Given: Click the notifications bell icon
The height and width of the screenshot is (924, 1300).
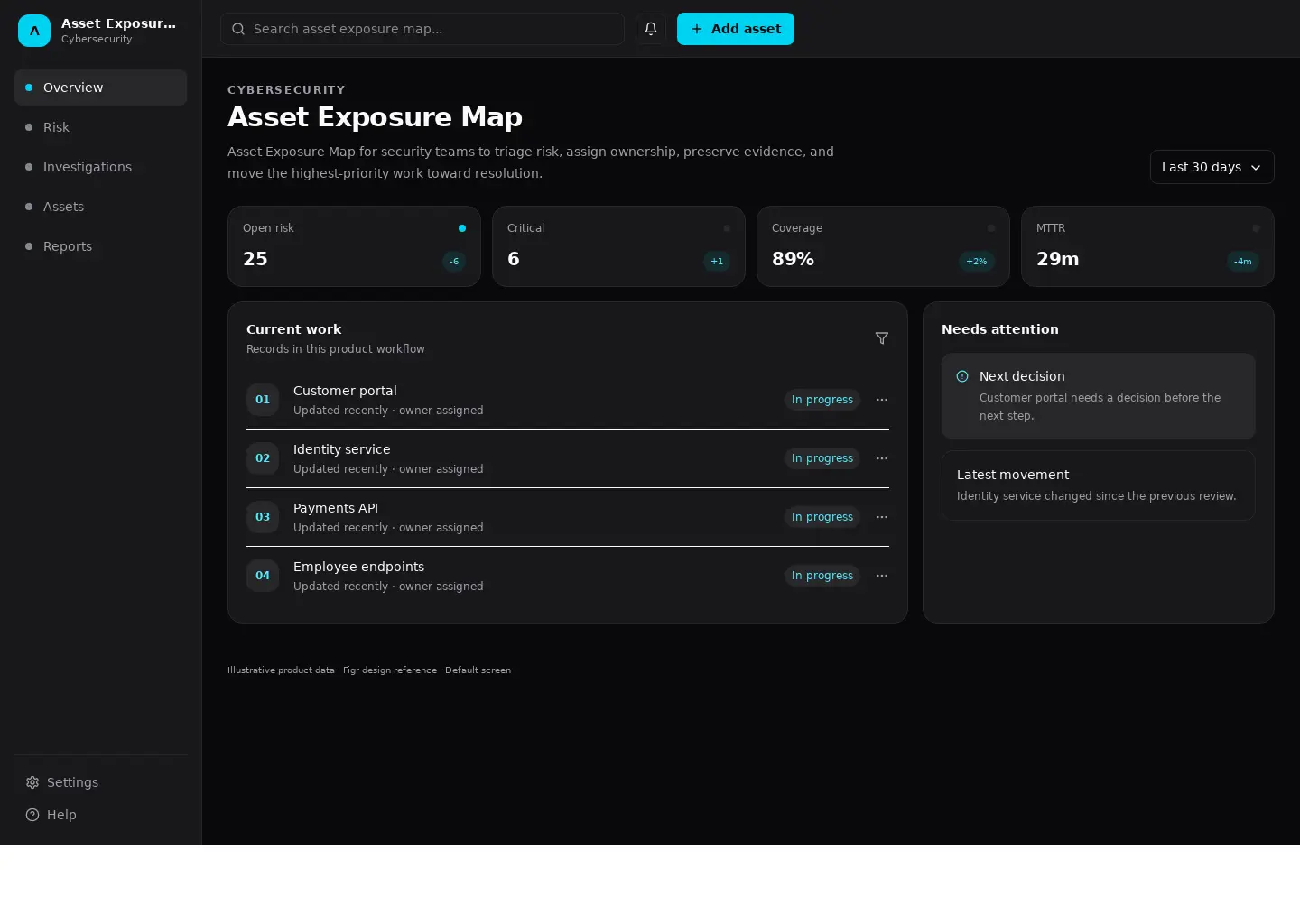Looking at the screenshot, I should (651, 29).
